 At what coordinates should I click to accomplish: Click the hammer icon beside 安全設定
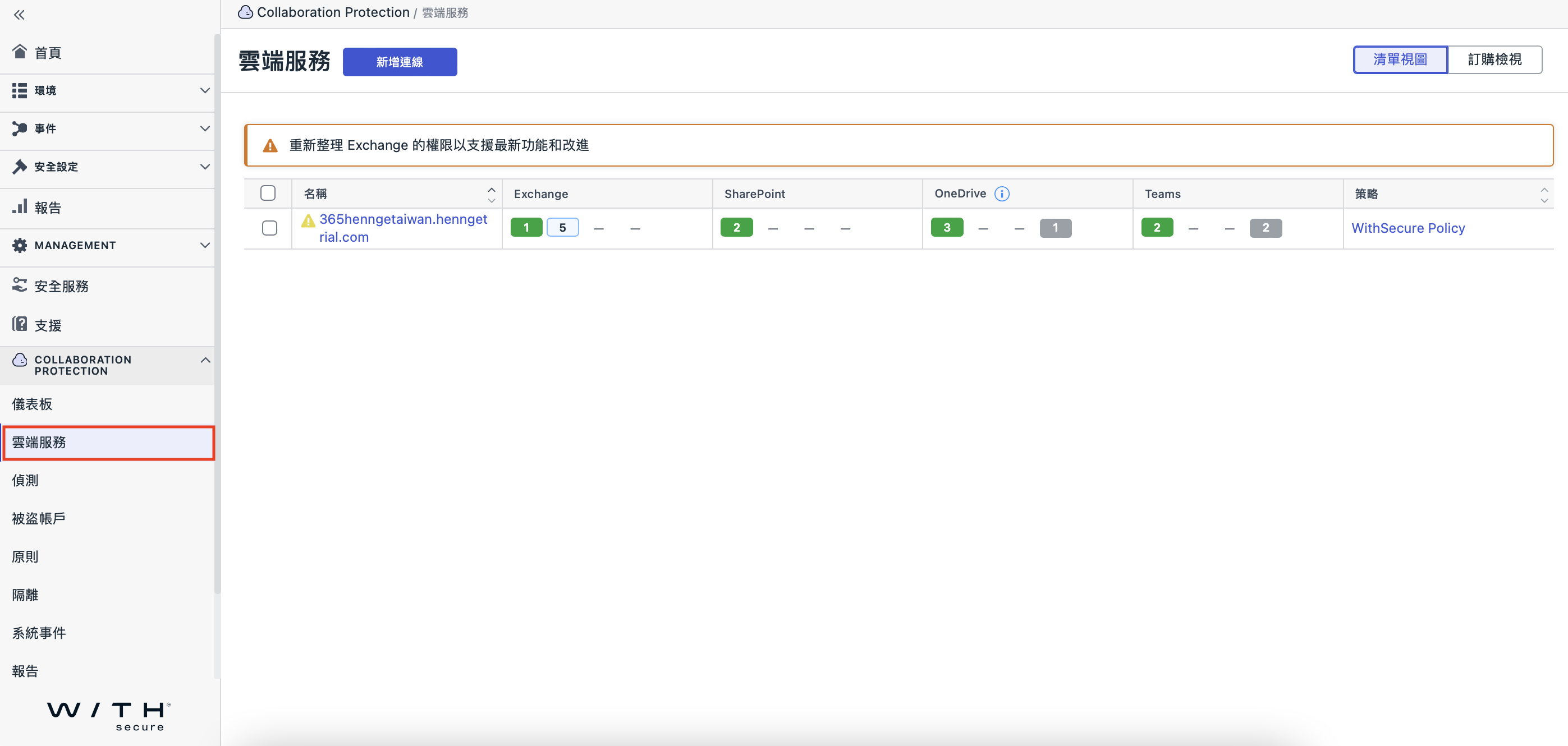coord(20,166)
